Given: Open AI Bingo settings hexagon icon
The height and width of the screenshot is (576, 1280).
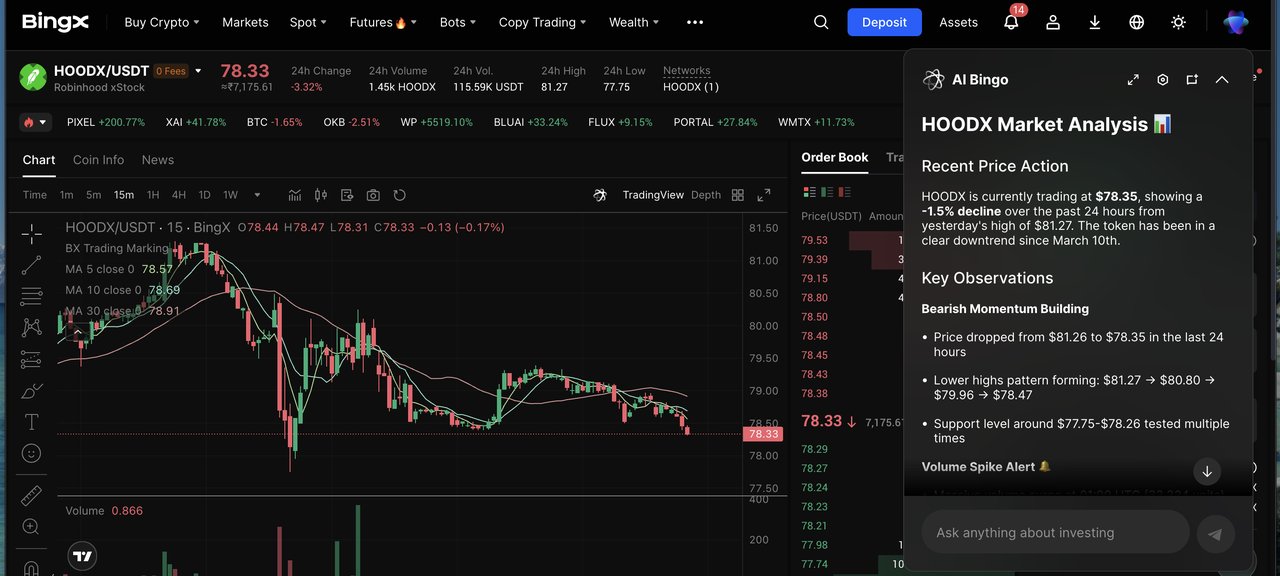Looking at the screenshot, I should point(1163,80).
